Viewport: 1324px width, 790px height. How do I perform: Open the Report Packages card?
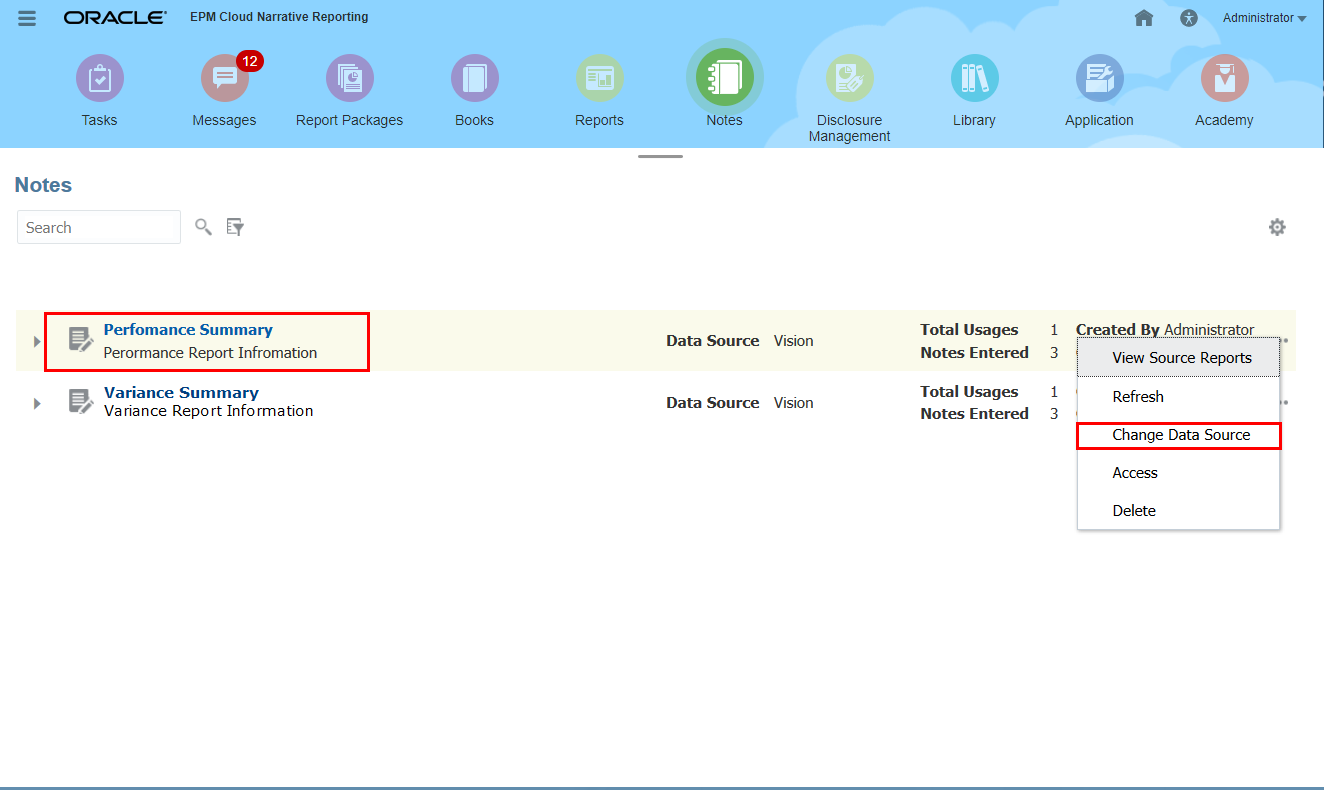point(349,91)
